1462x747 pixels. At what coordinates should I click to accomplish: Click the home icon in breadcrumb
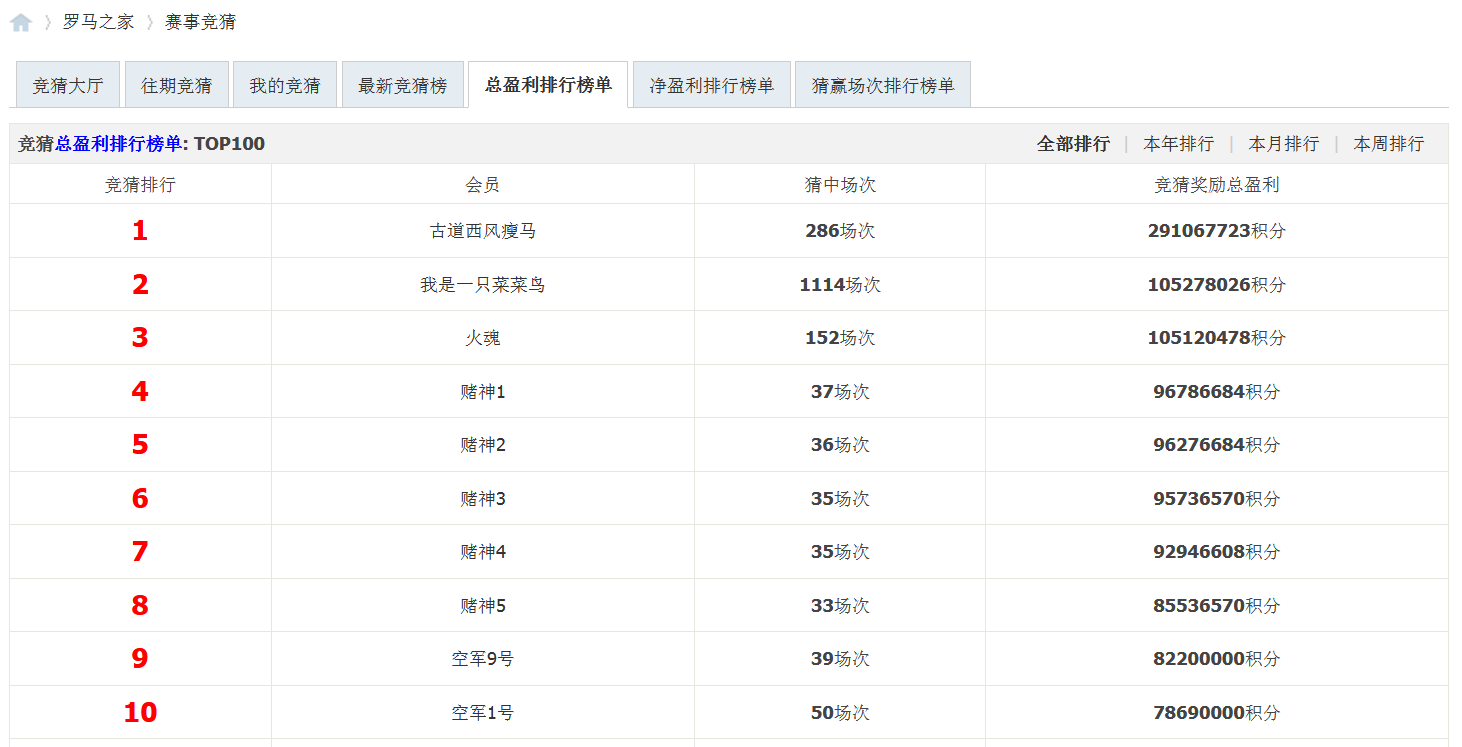pyautogui.click(x=21, y=22)
